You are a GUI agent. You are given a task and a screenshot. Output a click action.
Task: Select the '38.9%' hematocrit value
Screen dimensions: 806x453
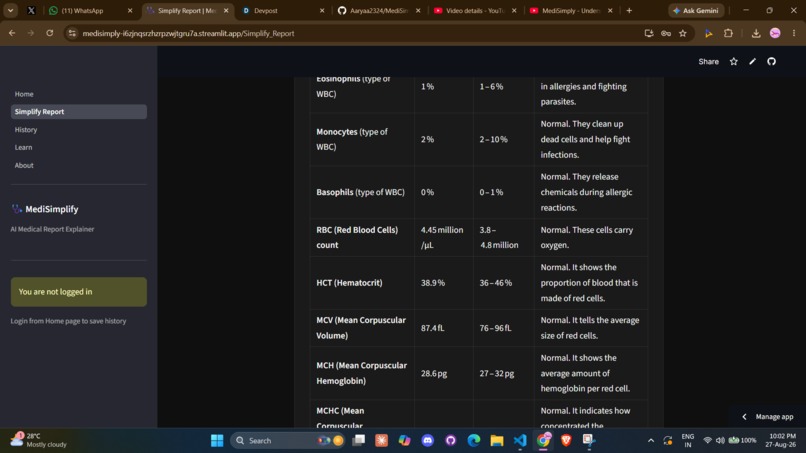click(x=433, y=283)
